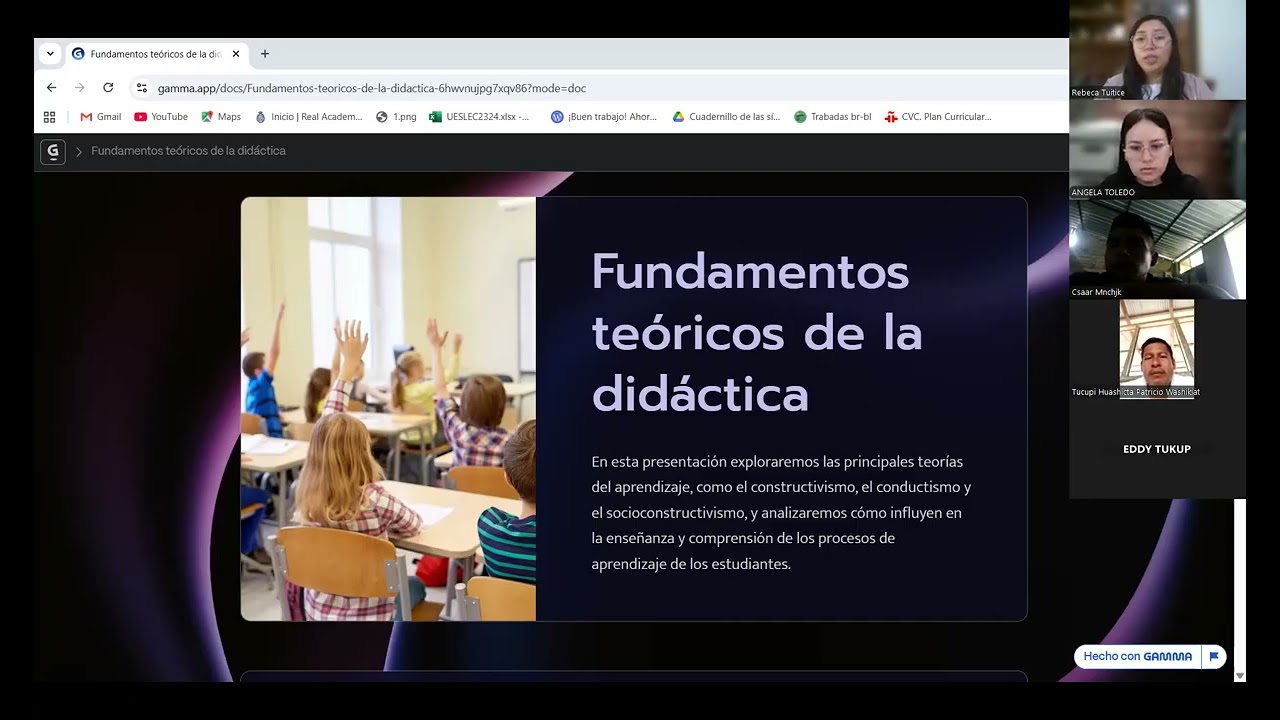Open Cuadernillo de las sí... bookmark
Image resolution: width=1280 pixels, height=720 pixels.
pos(726,117)
